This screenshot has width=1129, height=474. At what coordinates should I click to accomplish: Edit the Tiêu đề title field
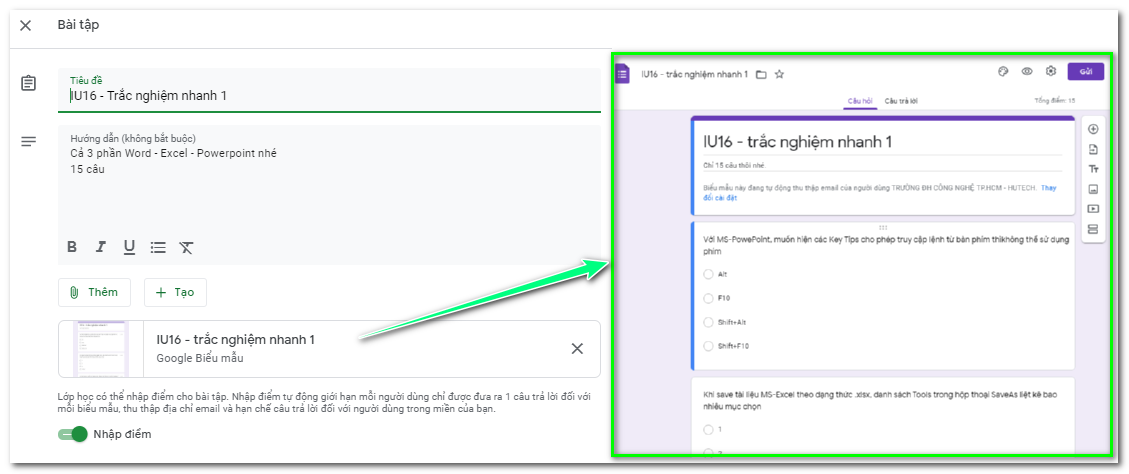[x=329, y=91]
